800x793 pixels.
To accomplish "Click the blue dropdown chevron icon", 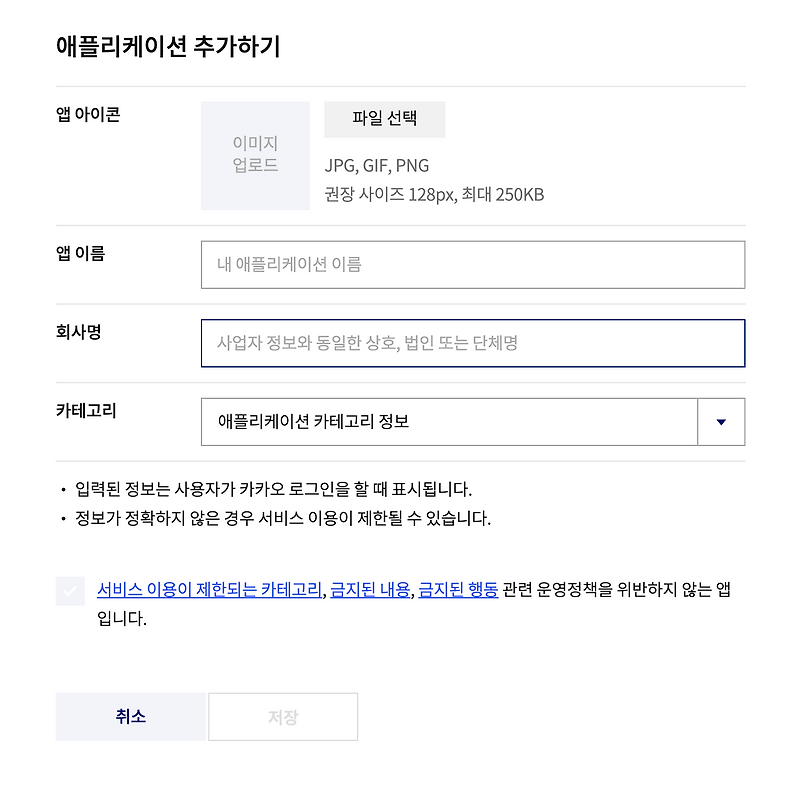I will pyautogui.click(x=720, y=421).
